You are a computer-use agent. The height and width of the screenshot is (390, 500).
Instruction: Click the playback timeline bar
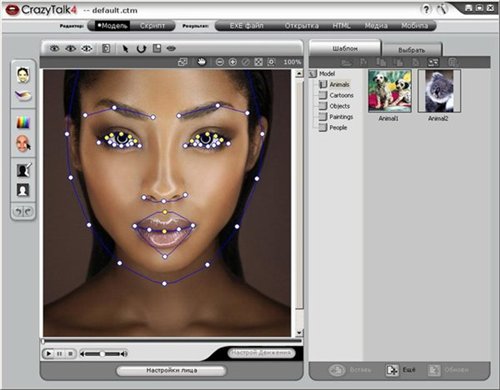click(x=172, y=341)
